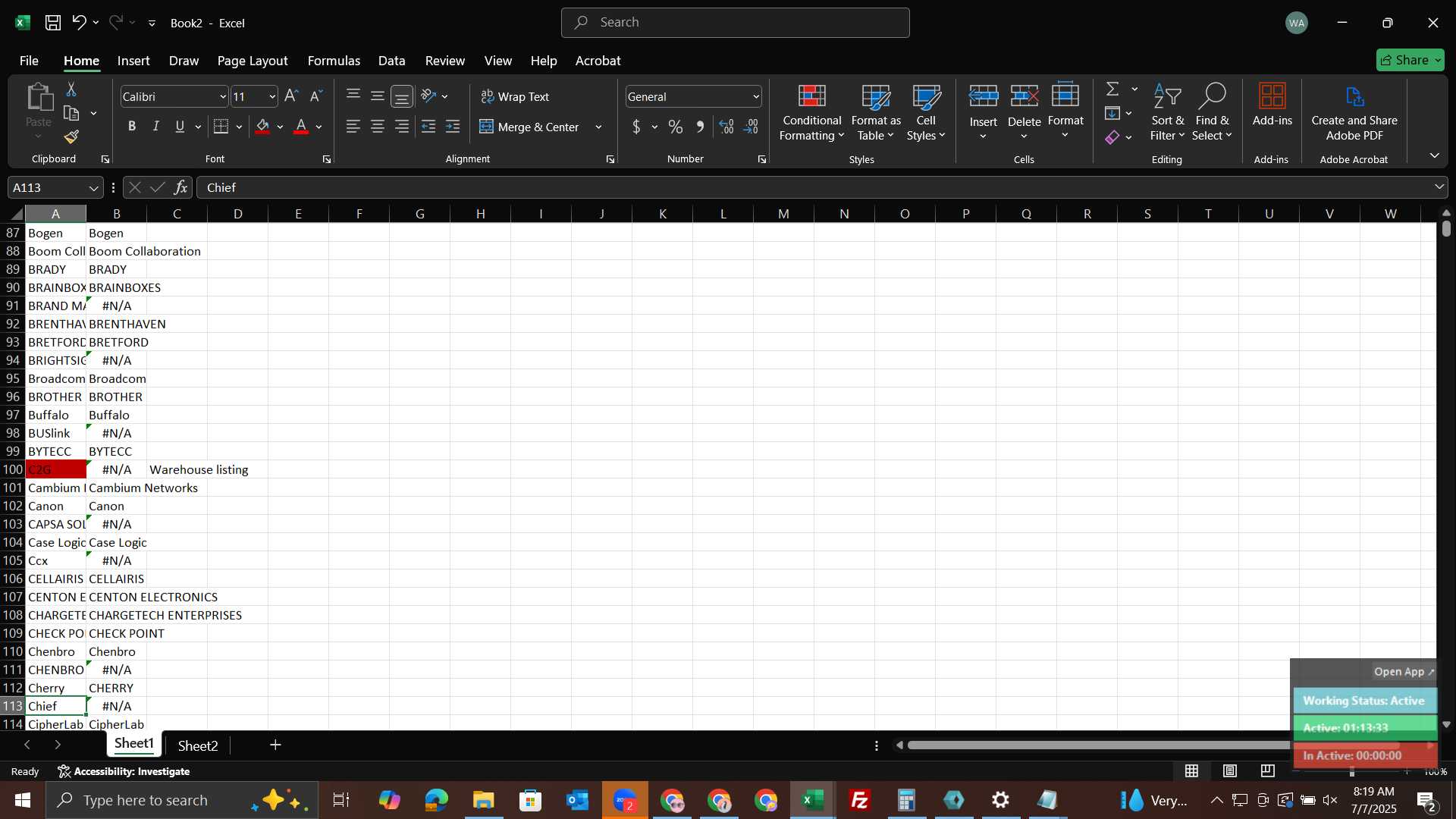Click the Format Painter brush icon

click(x=71, y=136)
